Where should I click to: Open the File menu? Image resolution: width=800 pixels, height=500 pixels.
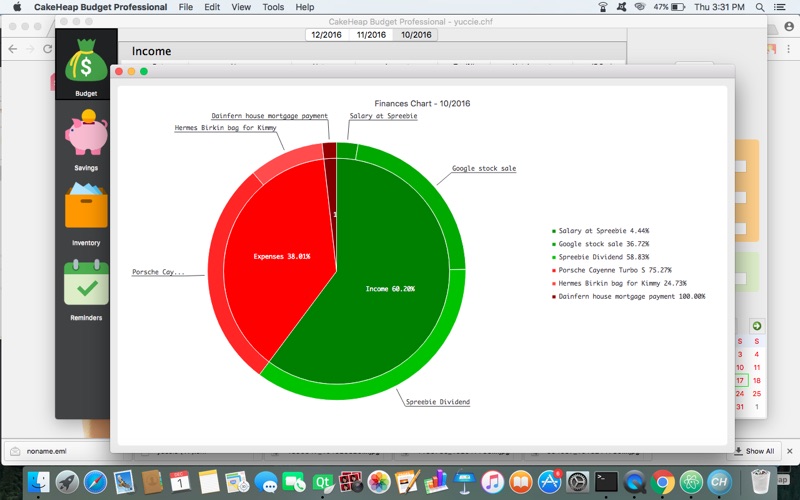[x=186, y=7]
